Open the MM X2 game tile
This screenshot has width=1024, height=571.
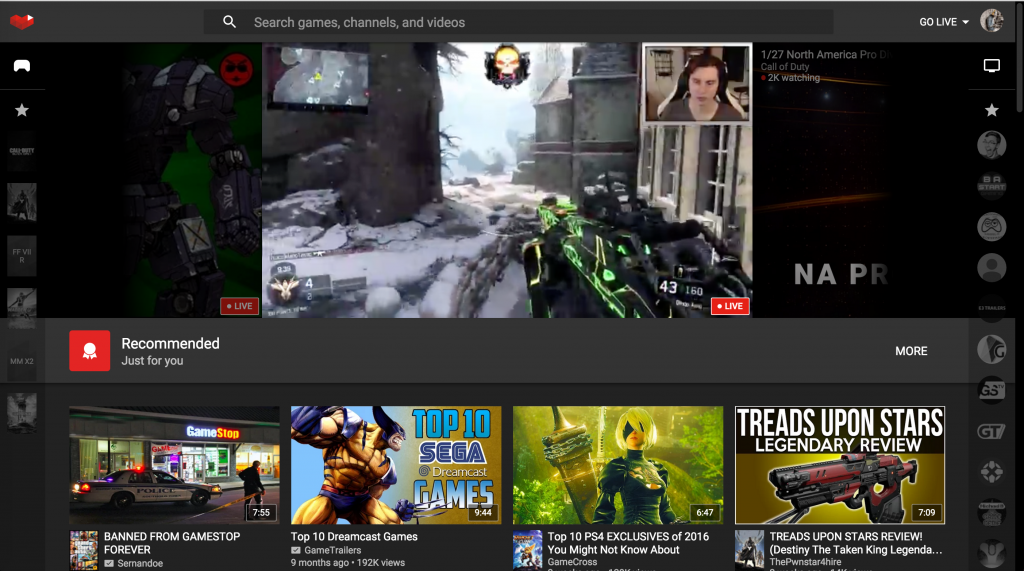click(22, 361)
